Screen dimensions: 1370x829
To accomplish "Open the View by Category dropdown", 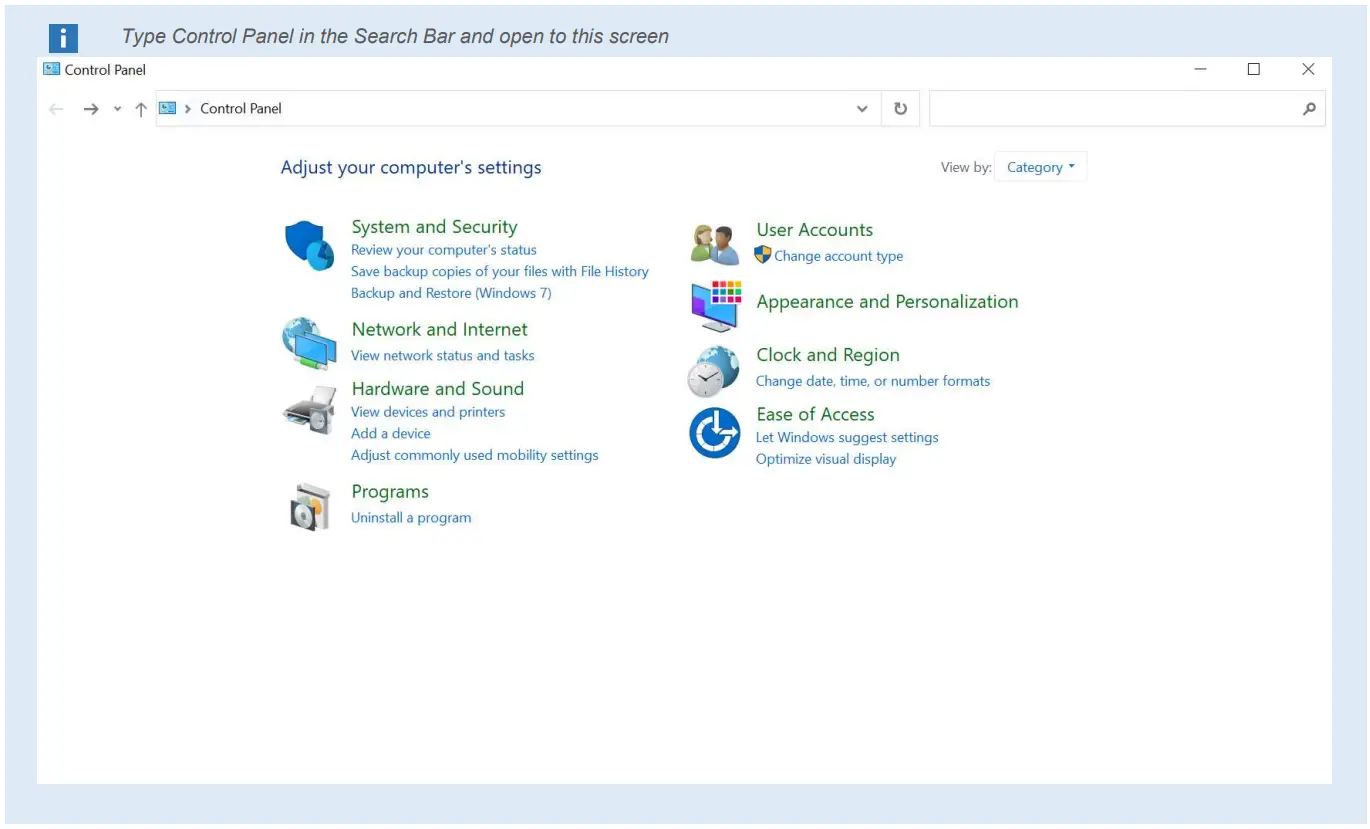I will (x=1040, y=167).
